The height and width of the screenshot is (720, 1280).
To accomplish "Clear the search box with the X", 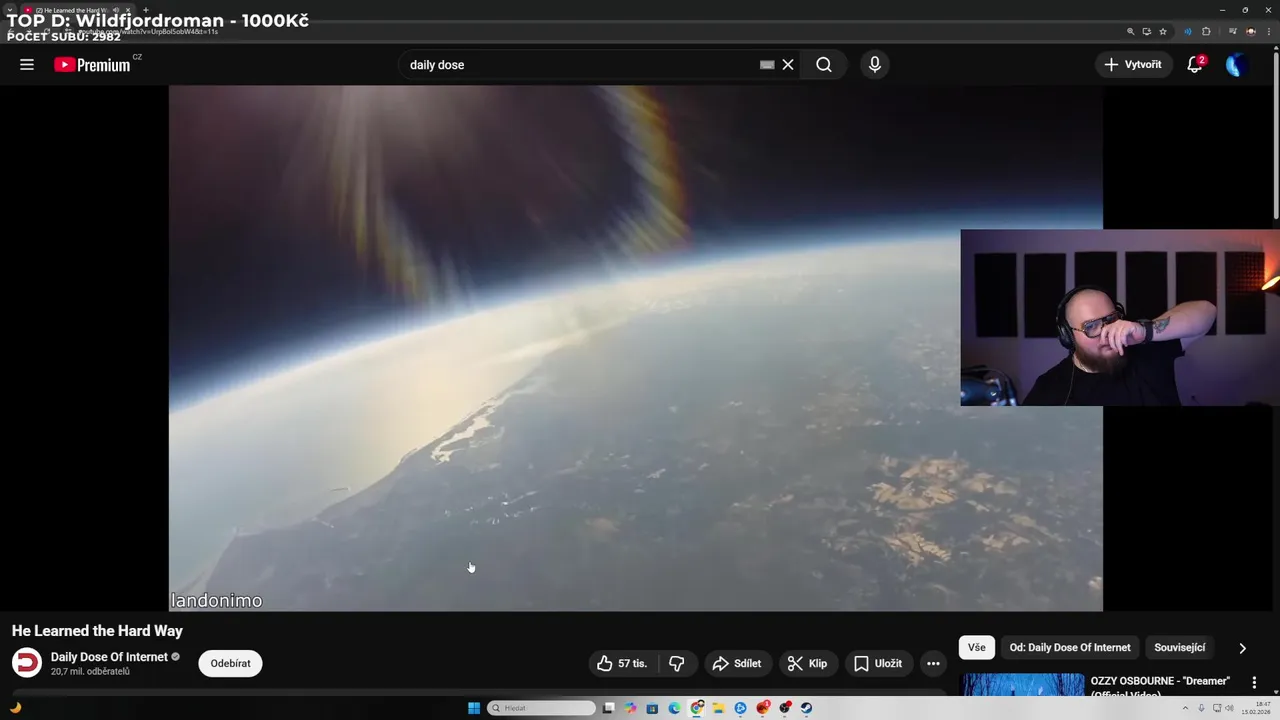I will point(788,65).
